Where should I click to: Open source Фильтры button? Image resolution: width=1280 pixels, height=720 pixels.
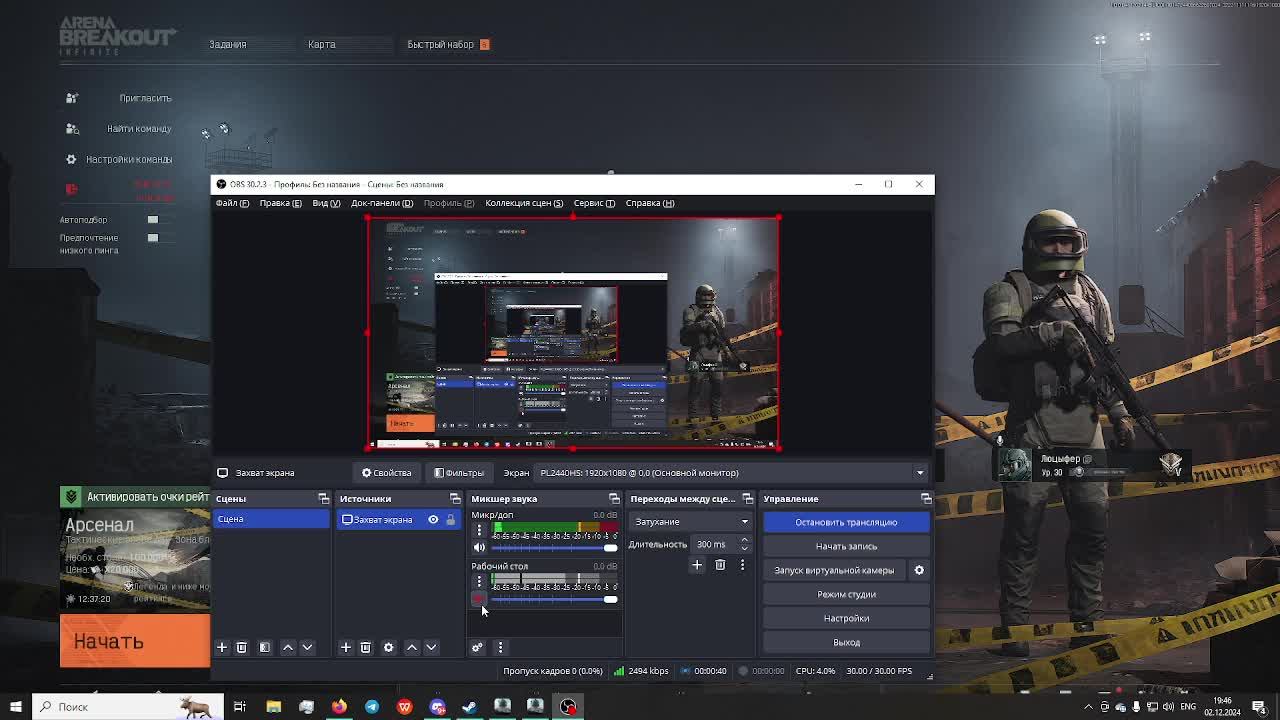[x=459, y=473]
